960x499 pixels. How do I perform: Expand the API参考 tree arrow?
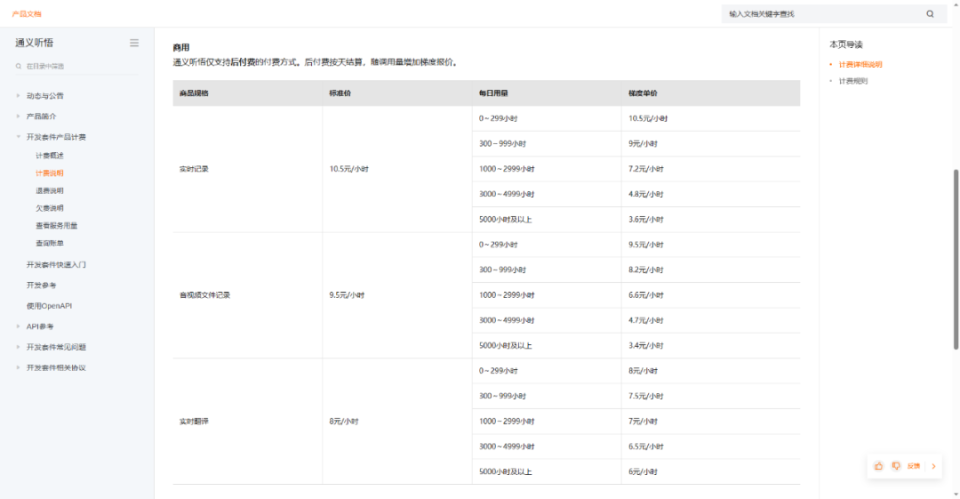click(18, 326)
